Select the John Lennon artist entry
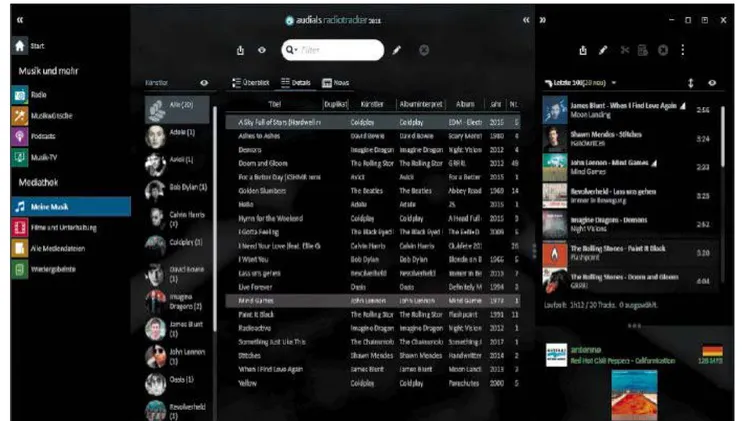 point(177,356)
